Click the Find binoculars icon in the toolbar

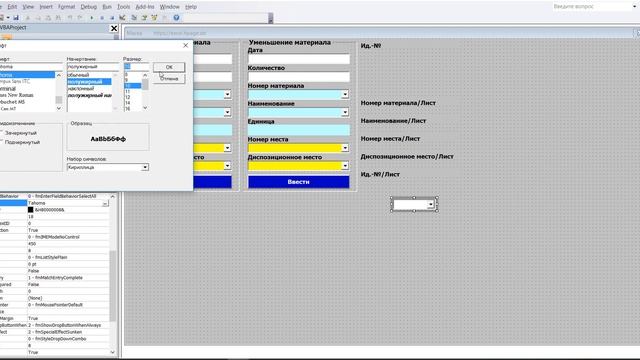pyautogui.click(x=58, y=18)
